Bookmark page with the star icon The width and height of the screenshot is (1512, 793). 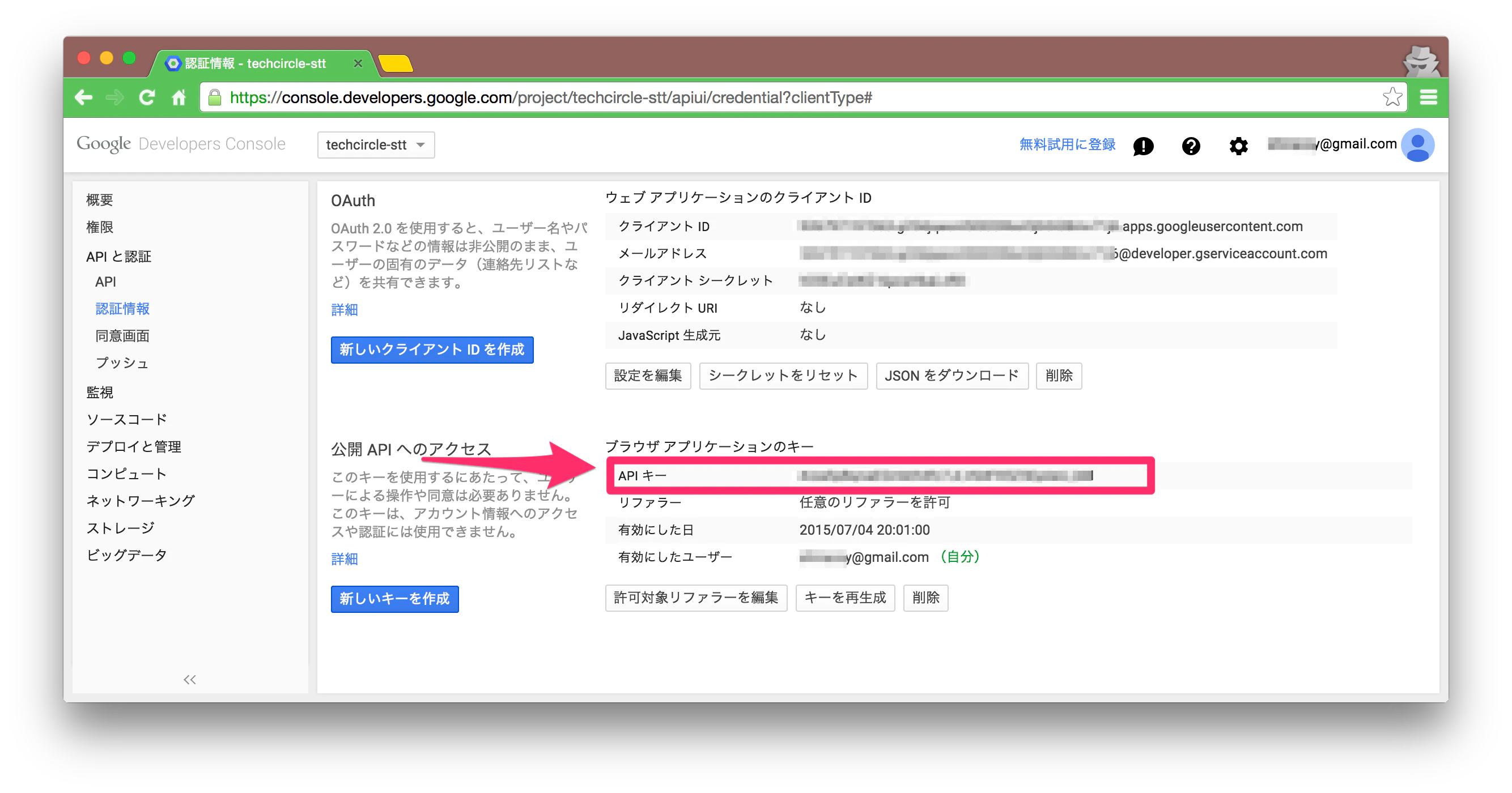[x=1392, y=97]
